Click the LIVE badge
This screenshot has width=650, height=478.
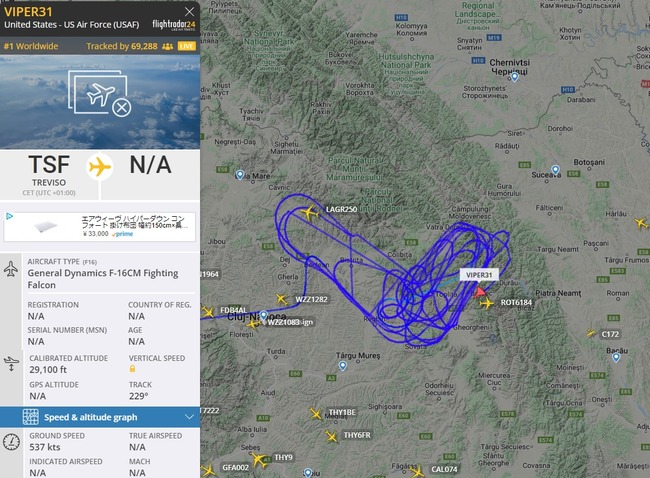pos(187,46)
